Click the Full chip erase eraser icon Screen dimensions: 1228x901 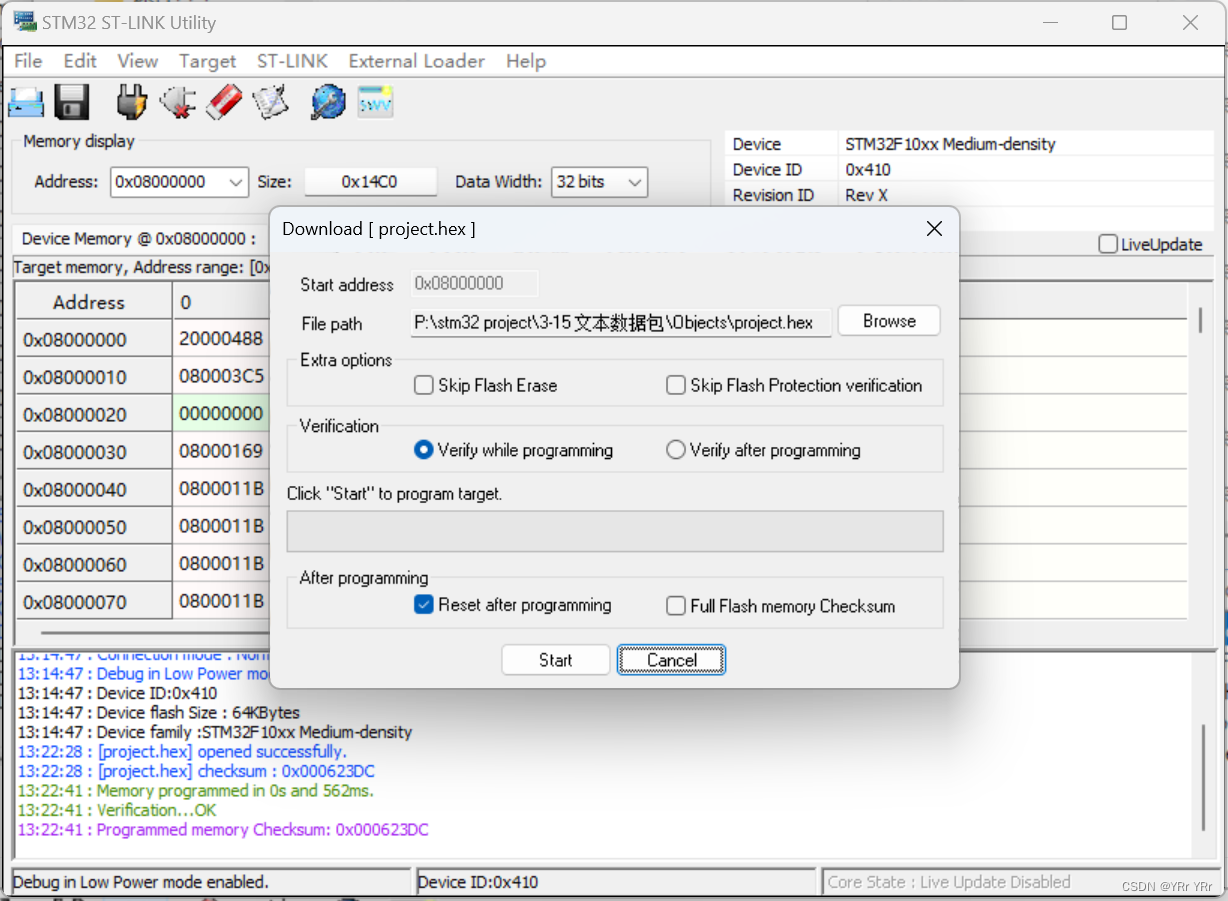[x=224, y=102]
